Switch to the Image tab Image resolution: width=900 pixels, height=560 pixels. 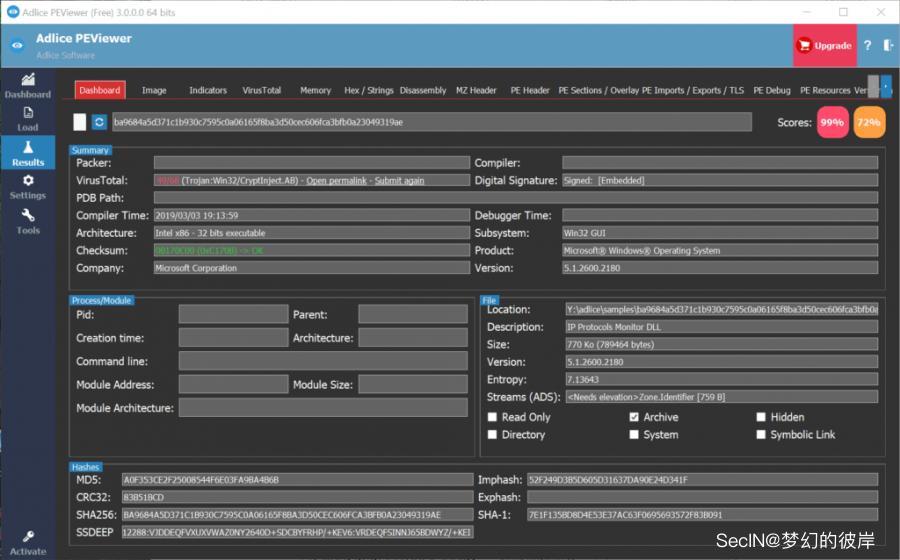click(x=154, y=90)
